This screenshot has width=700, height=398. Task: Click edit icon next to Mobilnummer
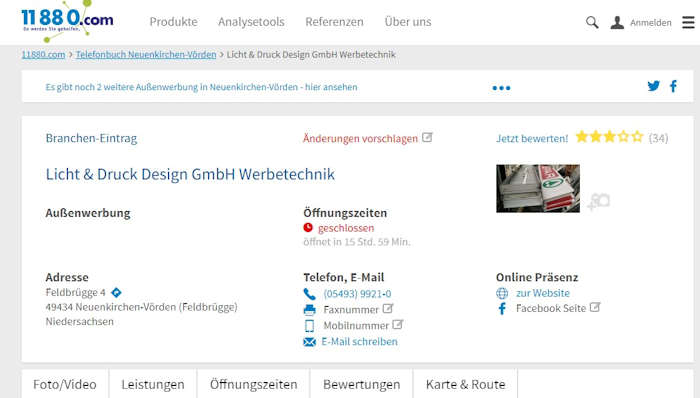point(397,324)
